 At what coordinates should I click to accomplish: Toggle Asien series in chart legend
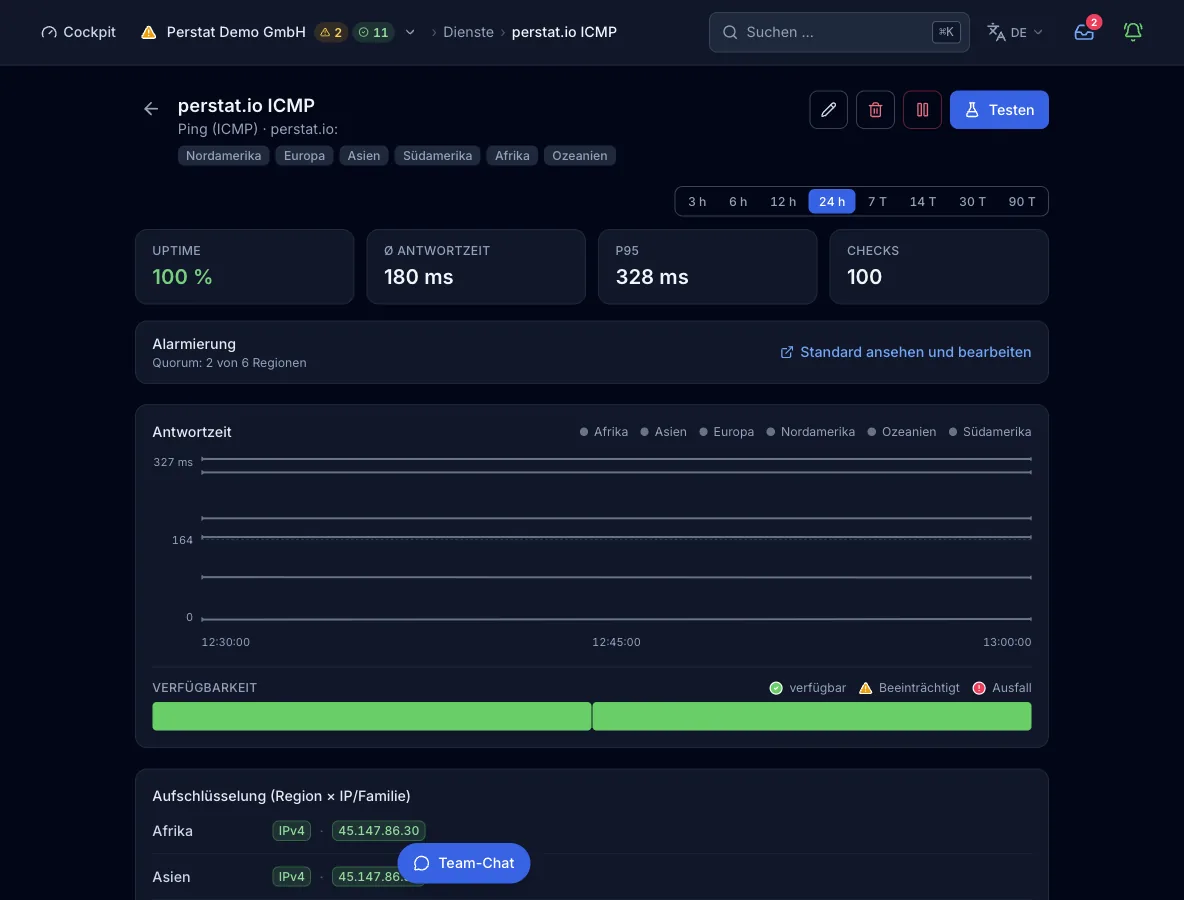(x=663, y=432)
